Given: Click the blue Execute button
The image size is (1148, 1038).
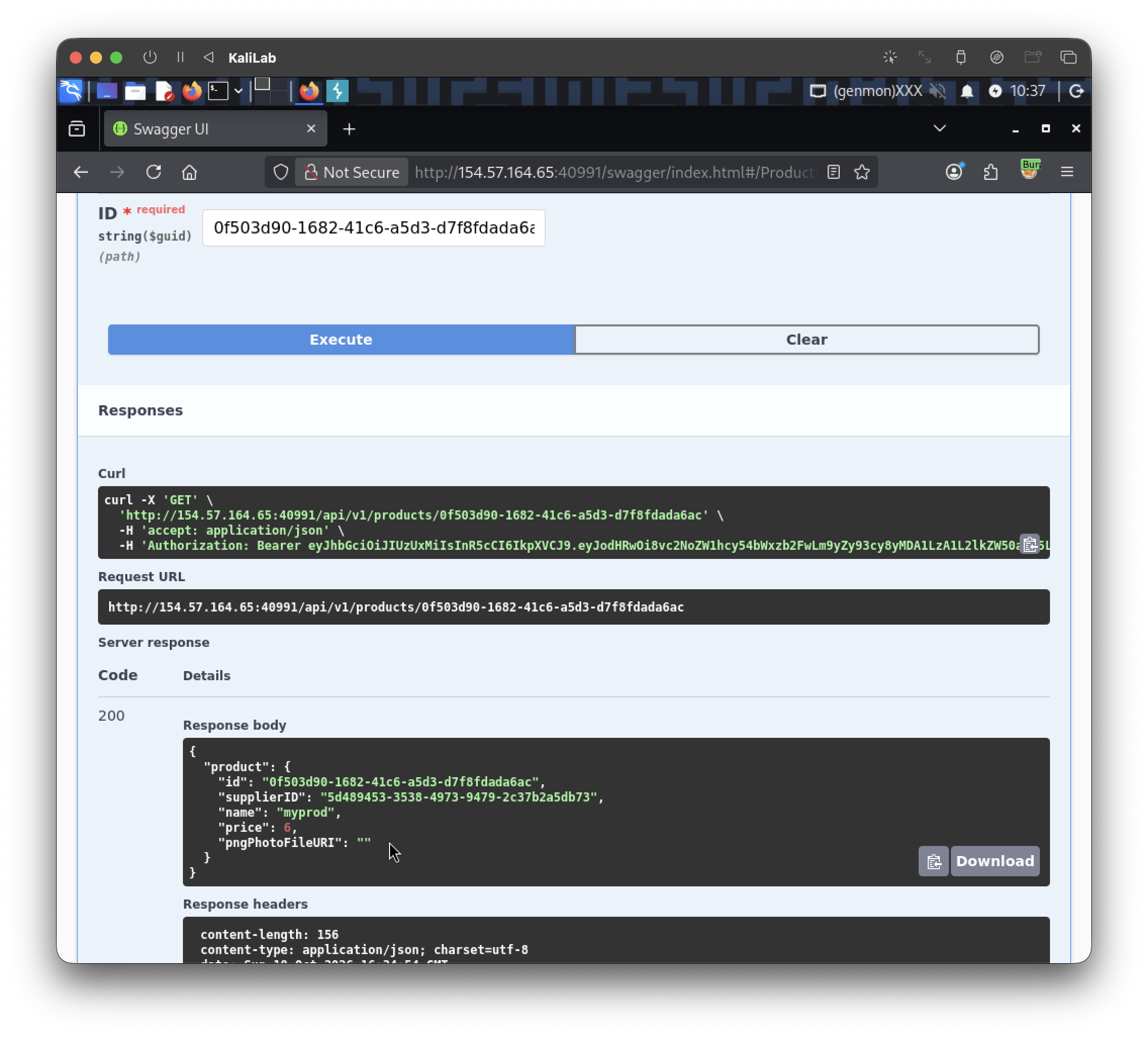Looking at the screenshot, I should (x=341, y=340).
